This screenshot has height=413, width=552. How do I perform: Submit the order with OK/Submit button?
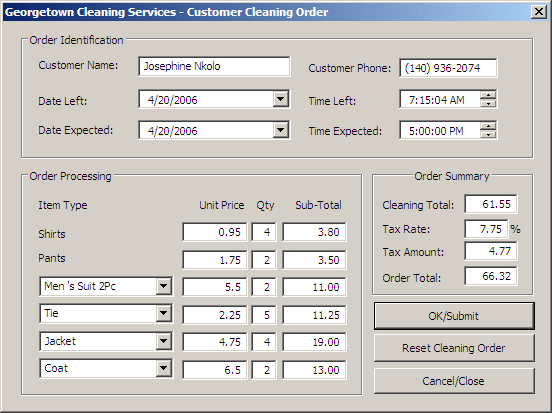[454, 316]
